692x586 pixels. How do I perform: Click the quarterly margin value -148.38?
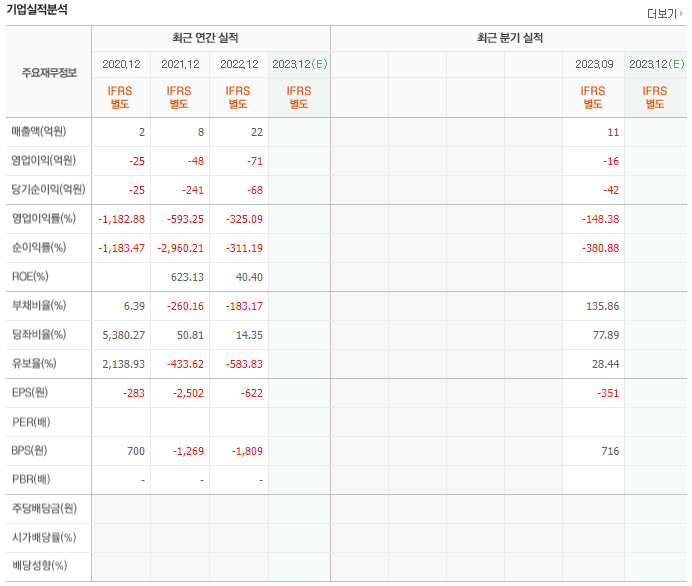(600, 219)
